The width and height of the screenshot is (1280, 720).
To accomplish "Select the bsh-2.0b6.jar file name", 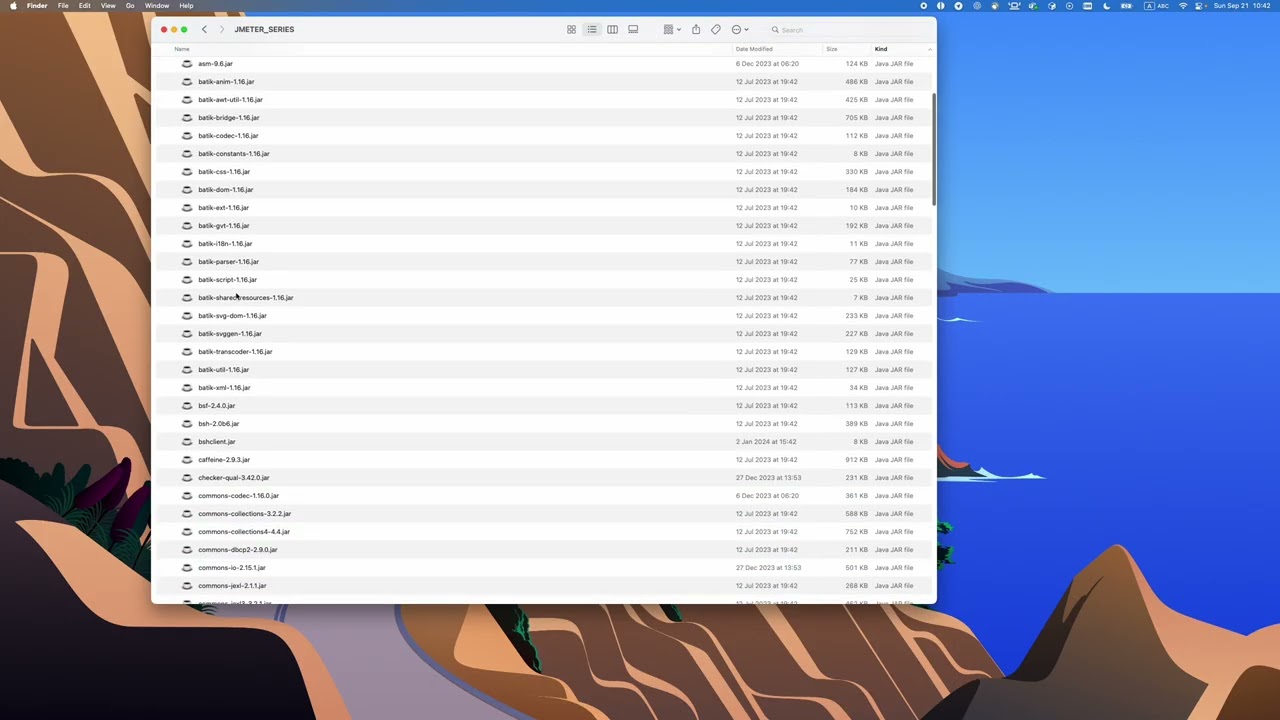I will tap(218, 424).
